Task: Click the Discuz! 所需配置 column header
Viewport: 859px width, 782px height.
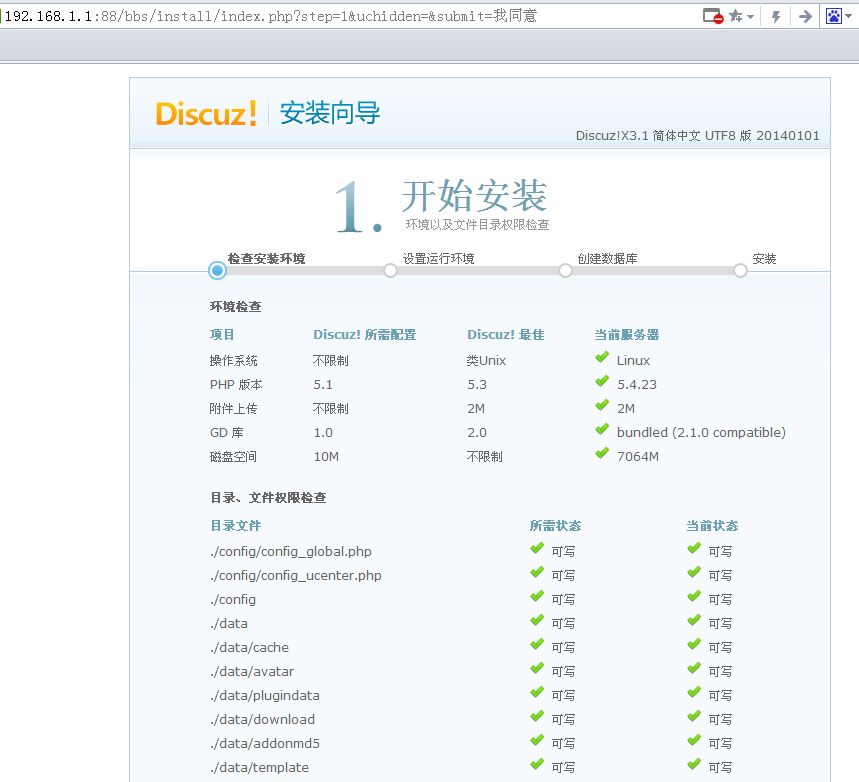Action: point(365,334)
